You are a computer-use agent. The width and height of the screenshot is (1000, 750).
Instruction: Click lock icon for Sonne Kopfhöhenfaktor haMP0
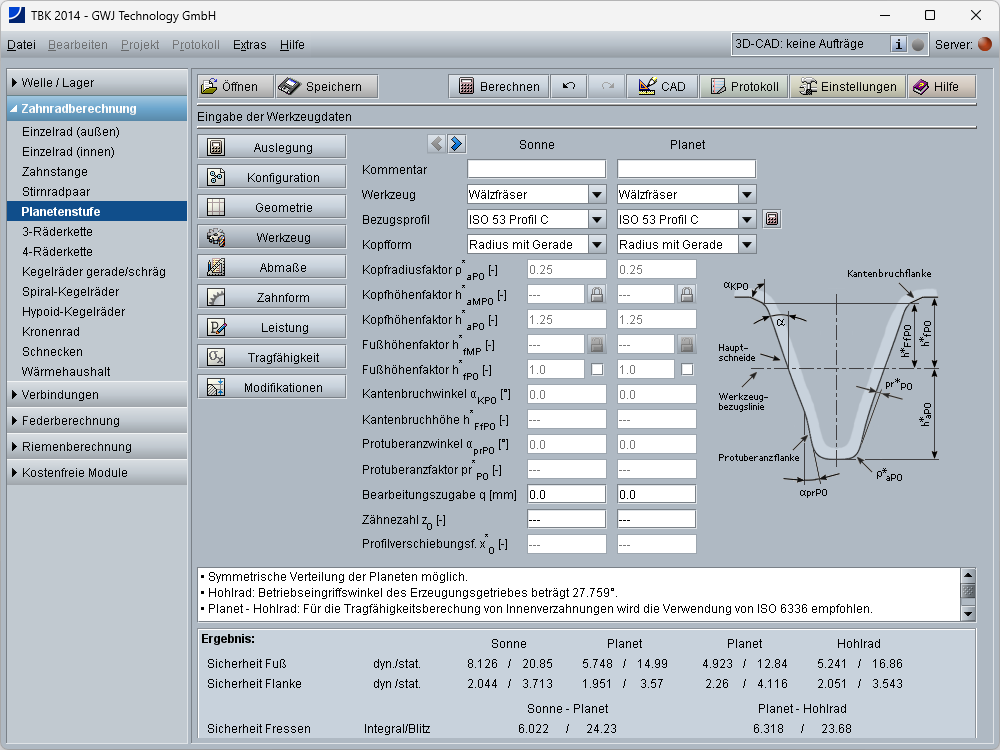point(596,294)
